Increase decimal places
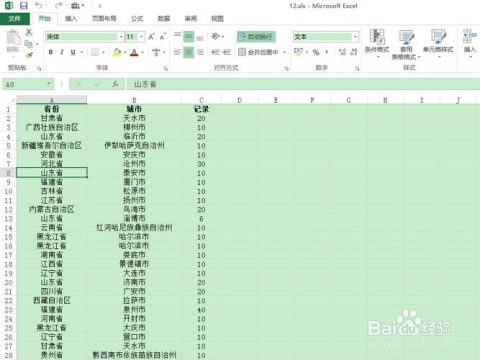 click(342, 52)
